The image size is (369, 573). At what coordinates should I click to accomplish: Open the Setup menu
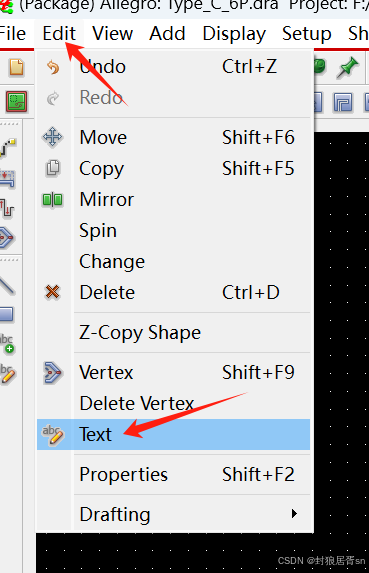click(x=307, y=34)
